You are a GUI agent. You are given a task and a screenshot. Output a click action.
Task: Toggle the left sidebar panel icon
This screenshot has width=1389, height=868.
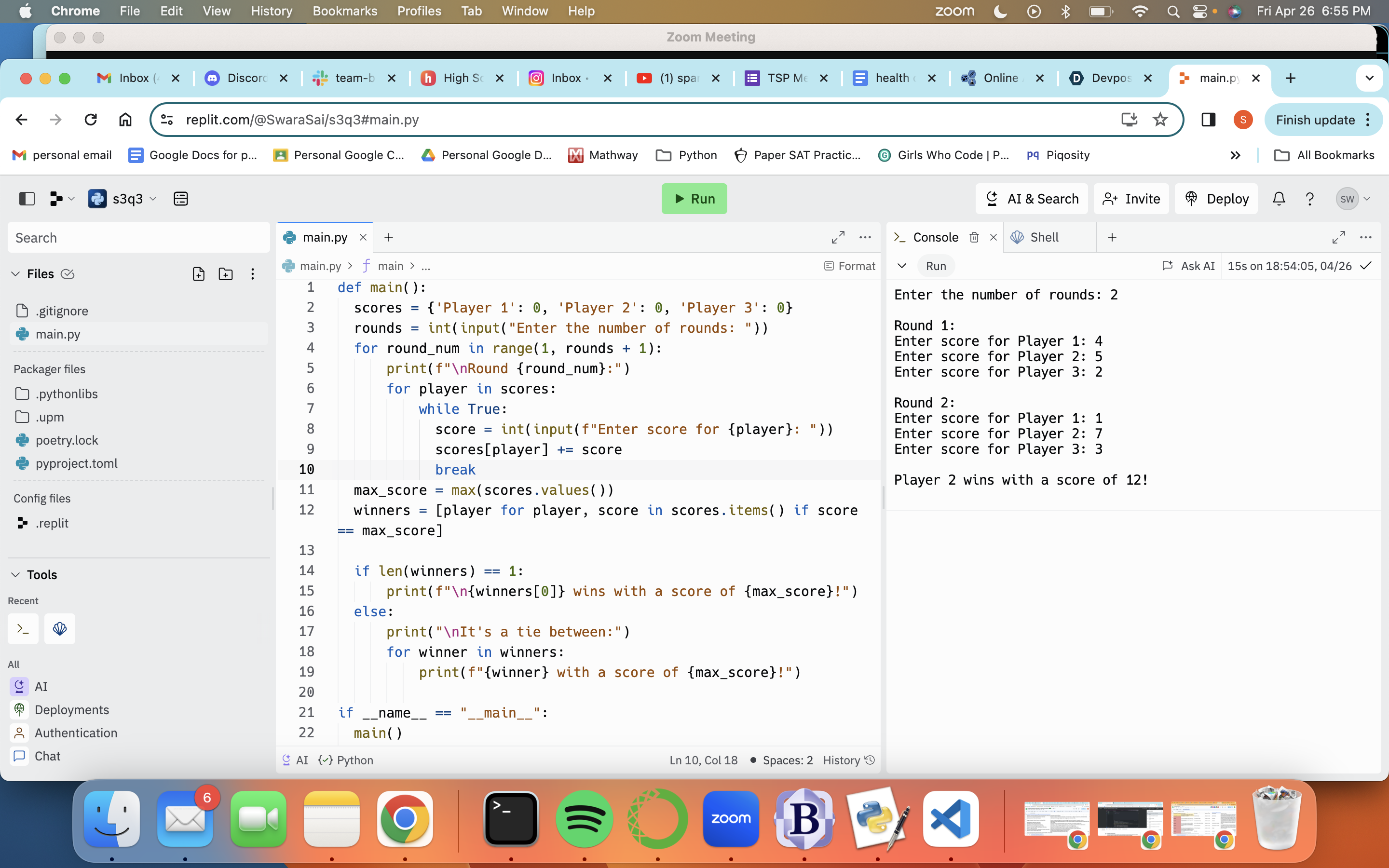pyautogui.click(x=27, y=199)
